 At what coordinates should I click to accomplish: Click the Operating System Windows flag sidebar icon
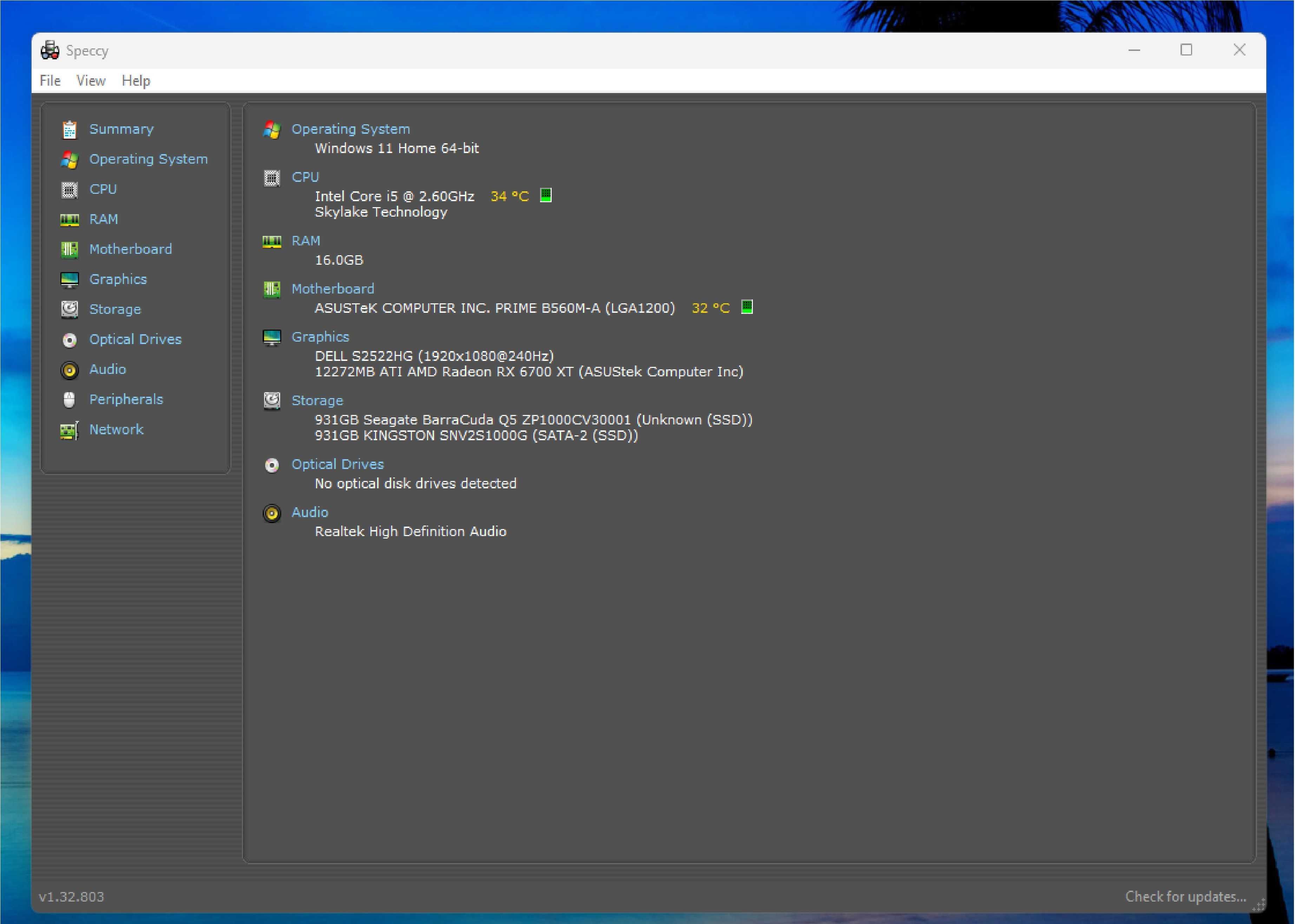pos(70,160)
